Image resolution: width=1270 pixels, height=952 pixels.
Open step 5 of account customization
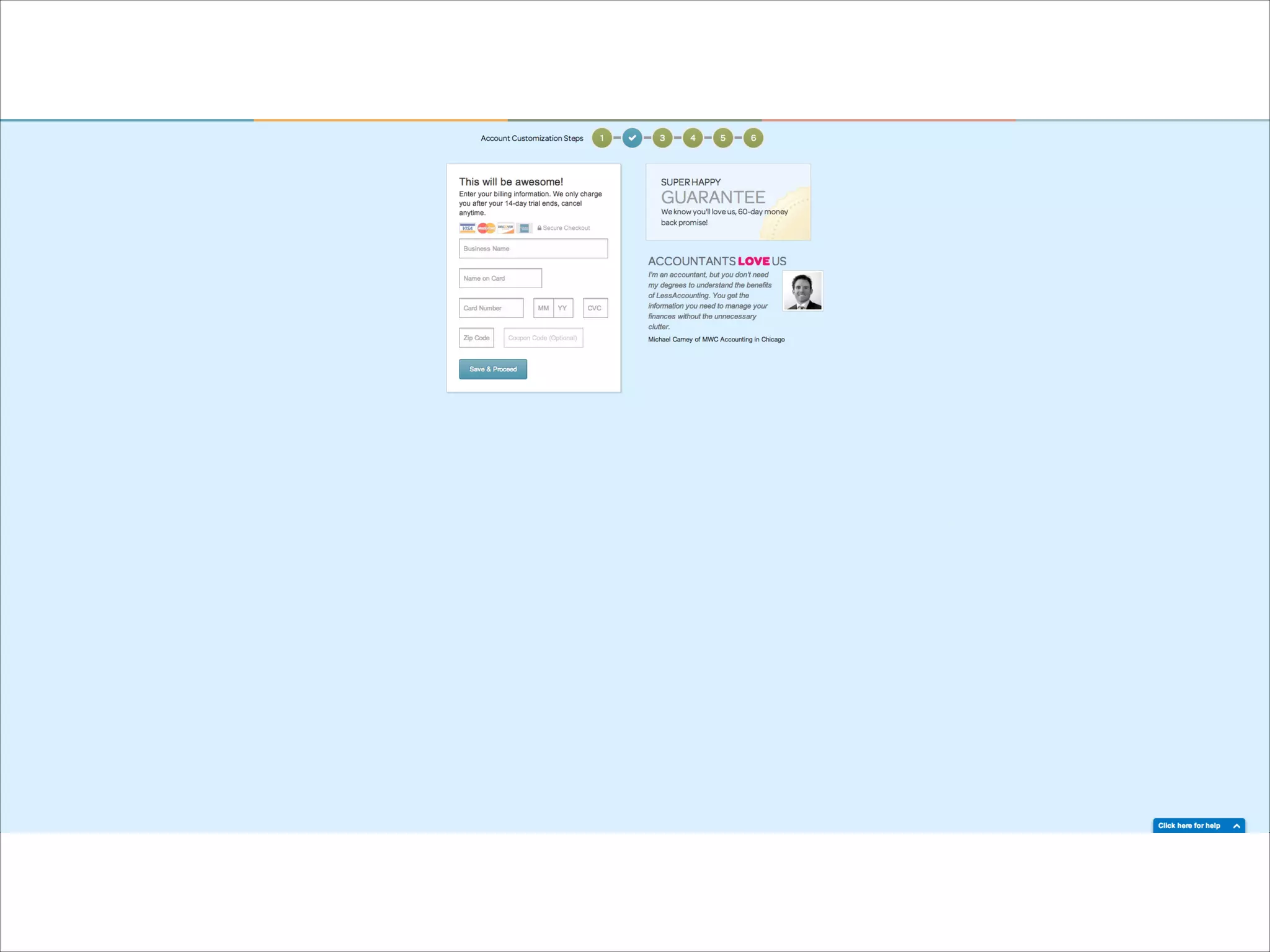coord(722,138)
